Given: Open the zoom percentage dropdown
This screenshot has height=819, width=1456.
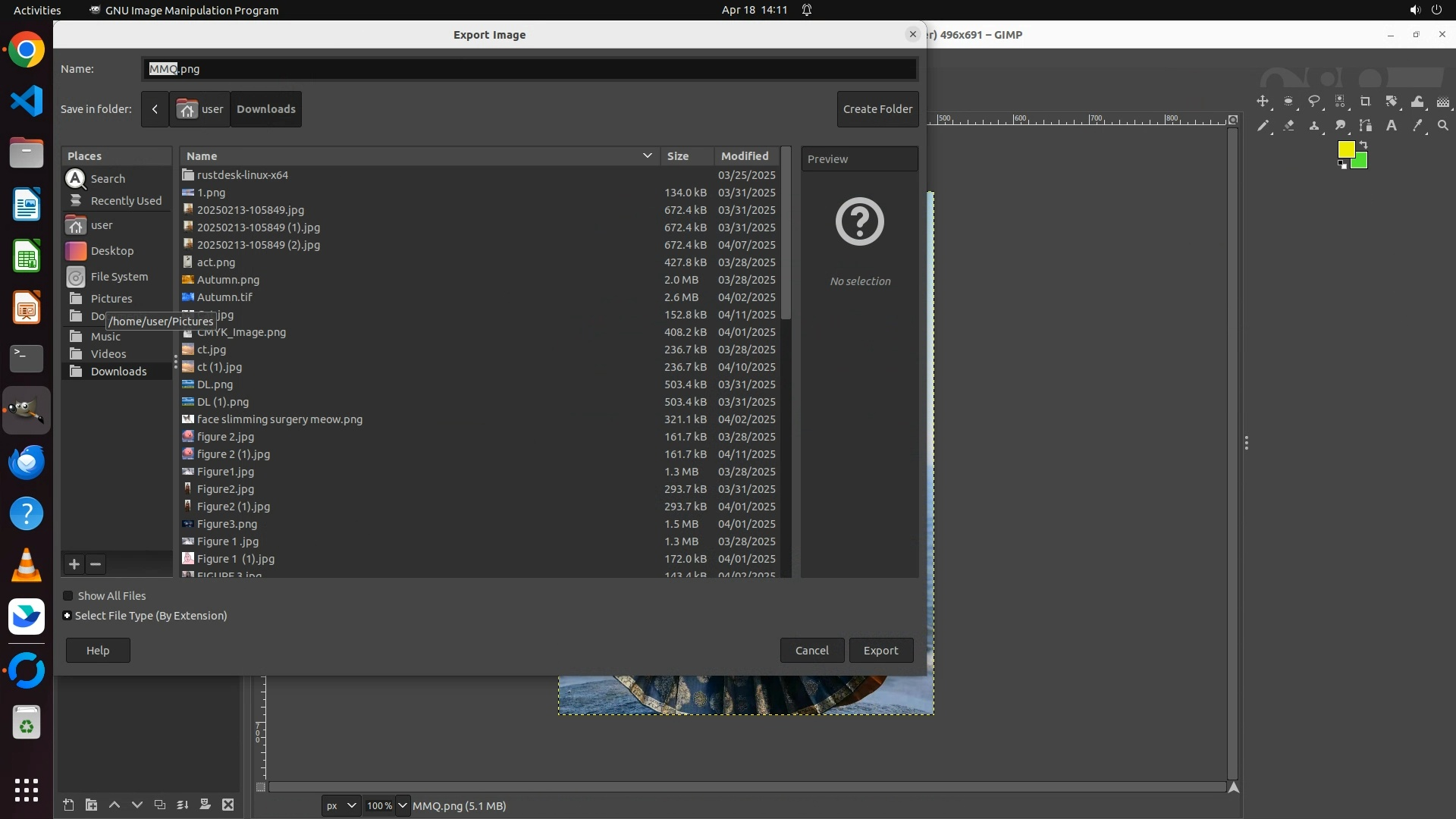Looking at the screenshot, I should click(x=403, y=806).
